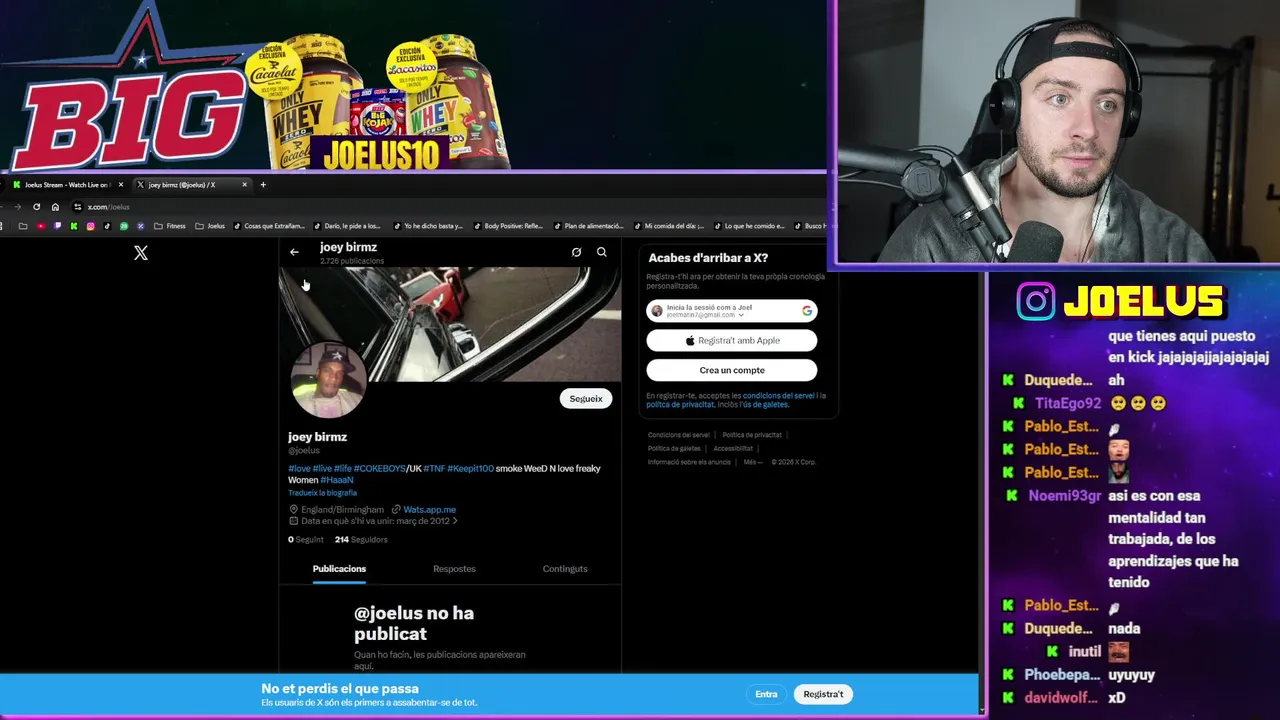Sign in with Google as Joel
The height and width of the screenshot is (720, 1280).
pos(732,311)
